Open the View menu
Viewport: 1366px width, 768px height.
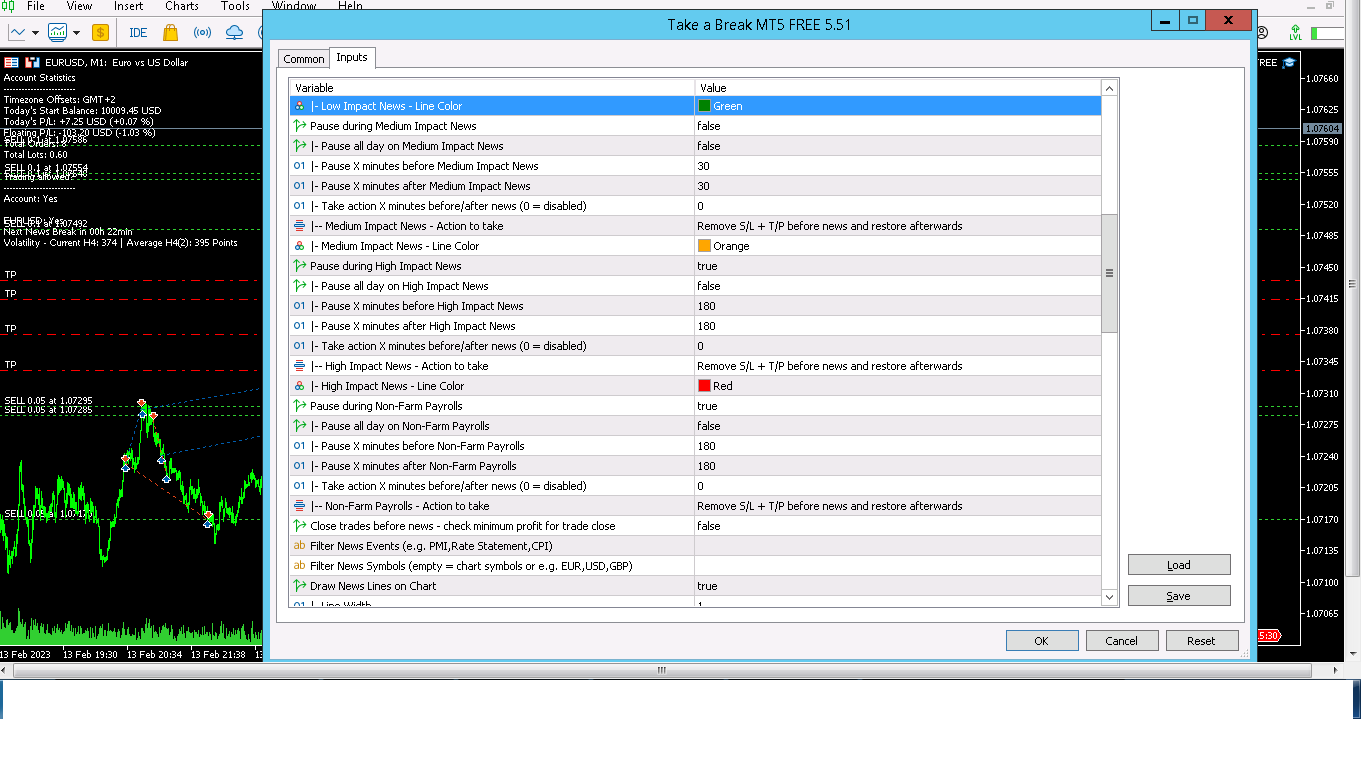(x=80, y=6)
